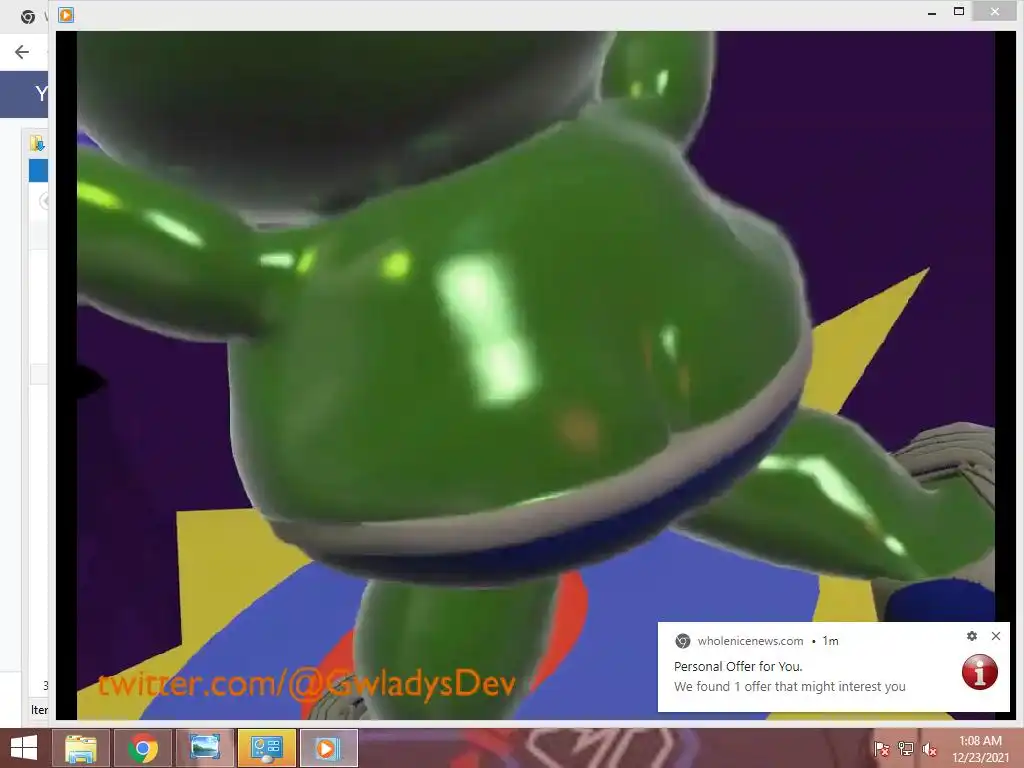Open the network status tray icon
This screenshot has width=1024, height=768.
coord(906,749)
